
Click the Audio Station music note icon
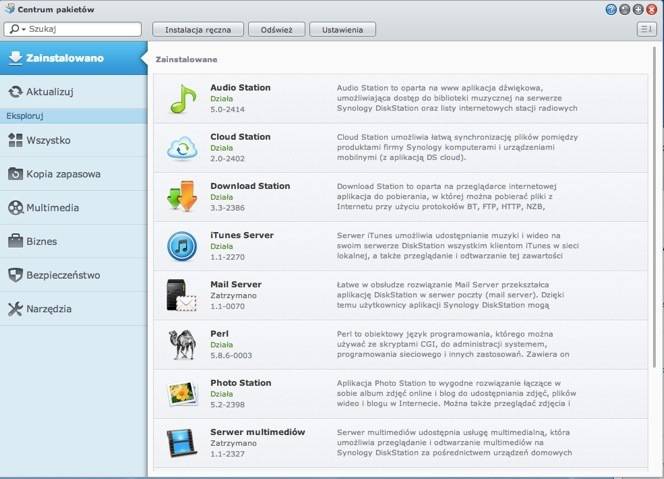[x=183, y=99]
